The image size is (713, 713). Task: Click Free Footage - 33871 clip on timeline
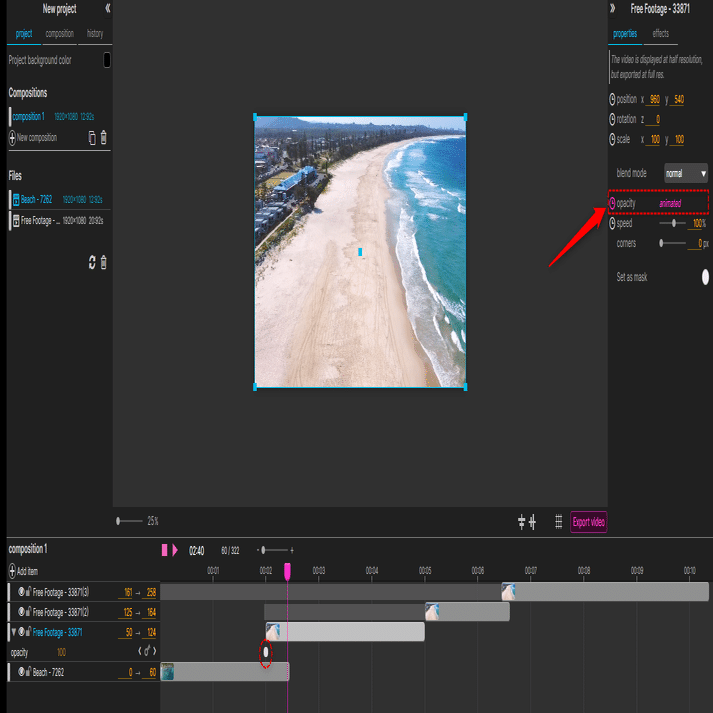[345, 632]
